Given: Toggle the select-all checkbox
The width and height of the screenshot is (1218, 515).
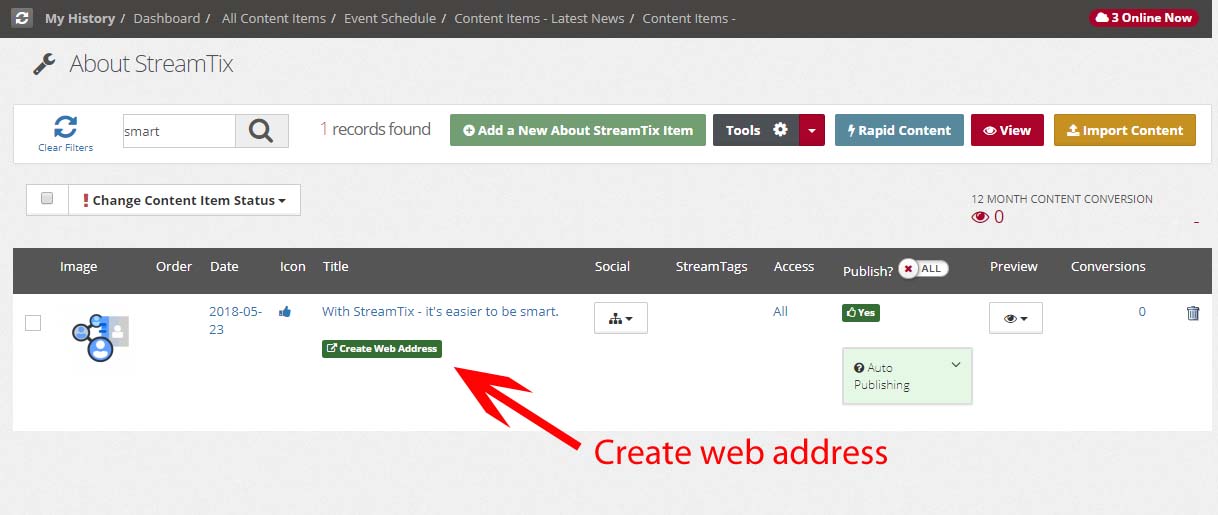Looking at the screenshot, I should click(47, 198).
